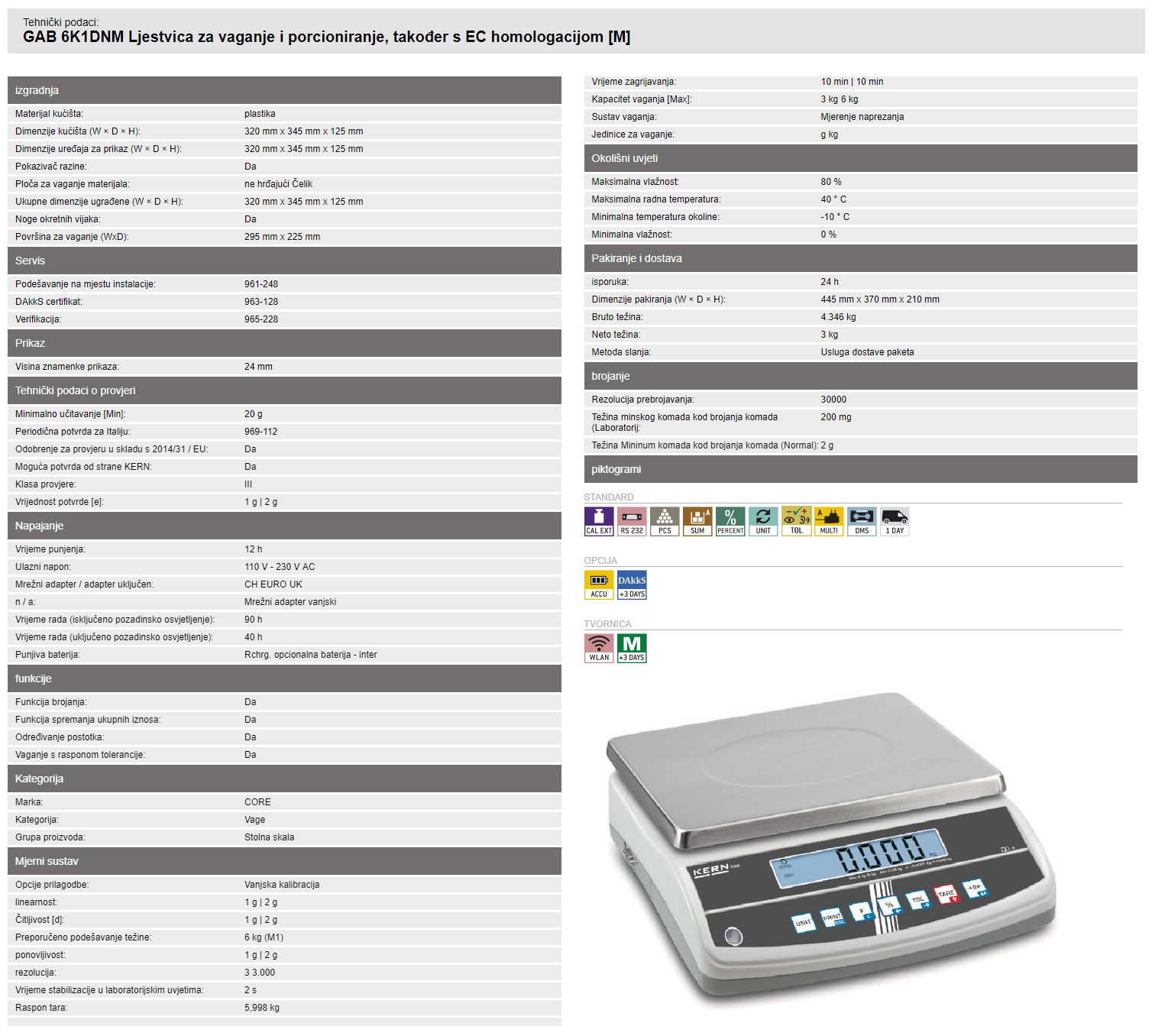Select the ACCU battery option pictogram
The height and width of the screenshot is (1036, 1152).
tap(599, 584)
